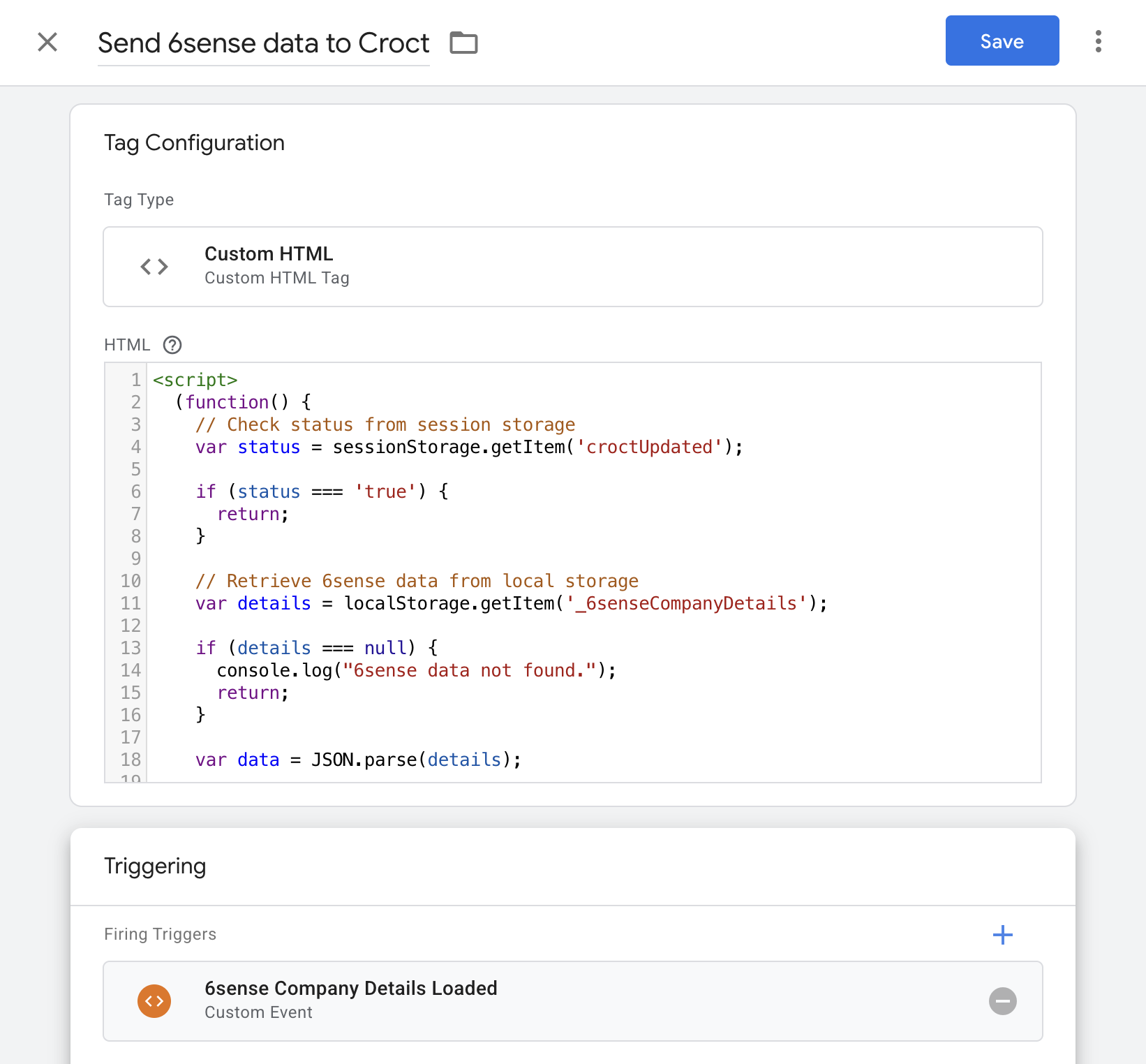Click the 'return;' statement on line 15

(253, 693)
